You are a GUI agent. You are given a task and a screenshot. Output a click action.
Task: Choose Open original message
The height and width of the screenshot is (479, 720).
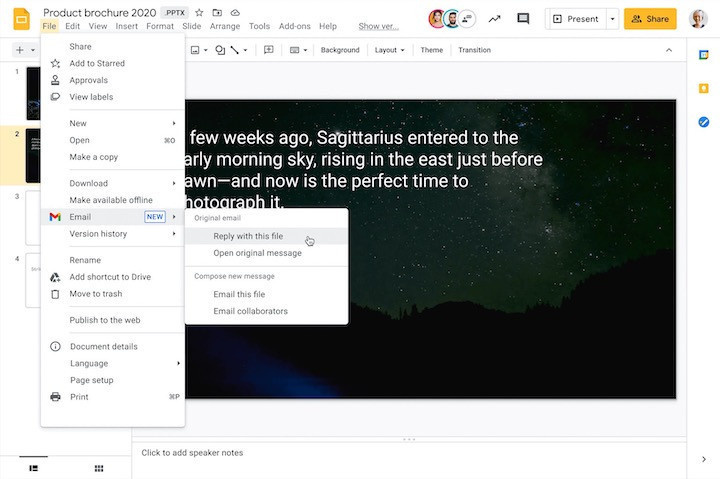click(266, 253)
